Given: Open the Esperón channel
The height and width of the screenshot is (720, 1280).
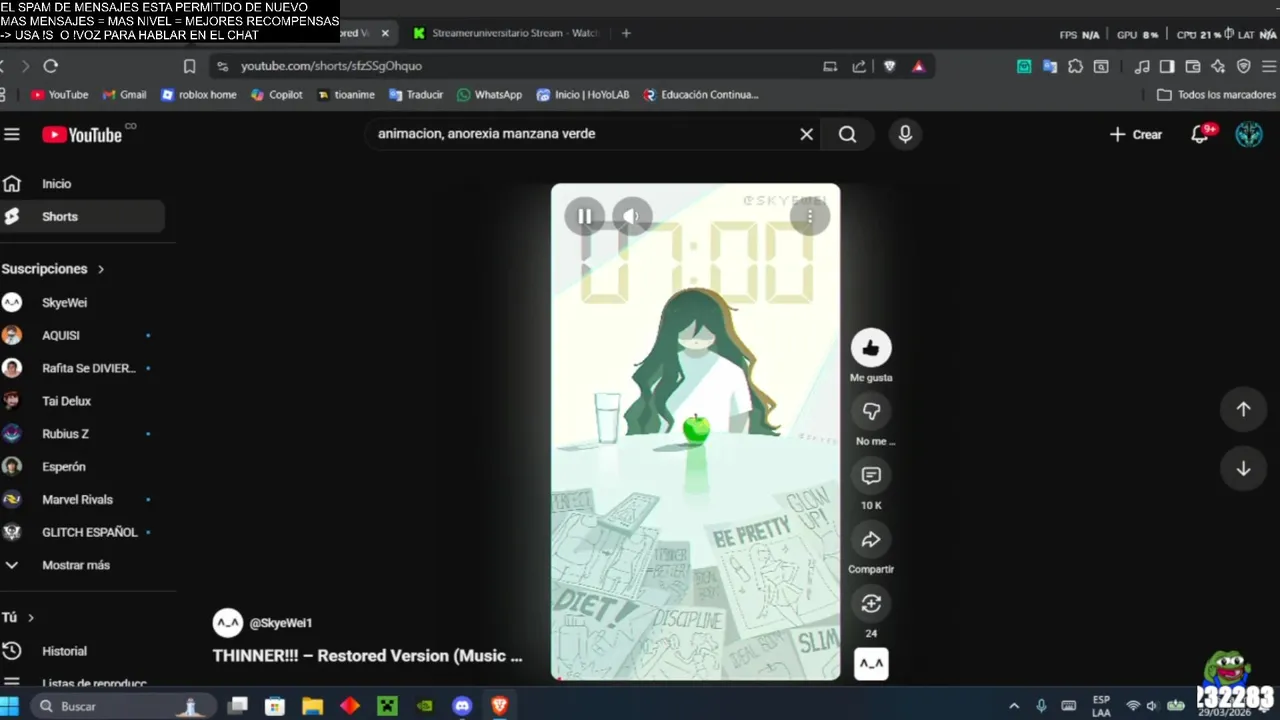Looking at the screenshot, I should point(82,467).
